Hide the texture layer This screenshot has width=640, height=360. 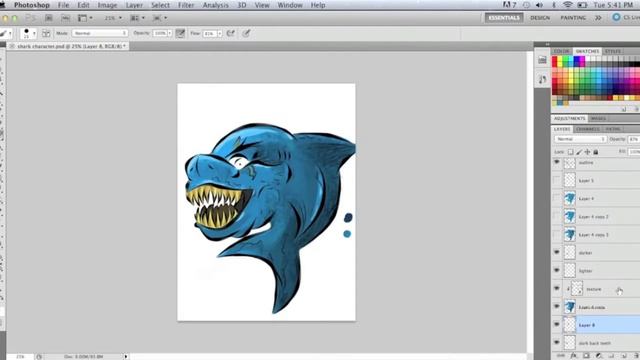(x=557, y=289)
